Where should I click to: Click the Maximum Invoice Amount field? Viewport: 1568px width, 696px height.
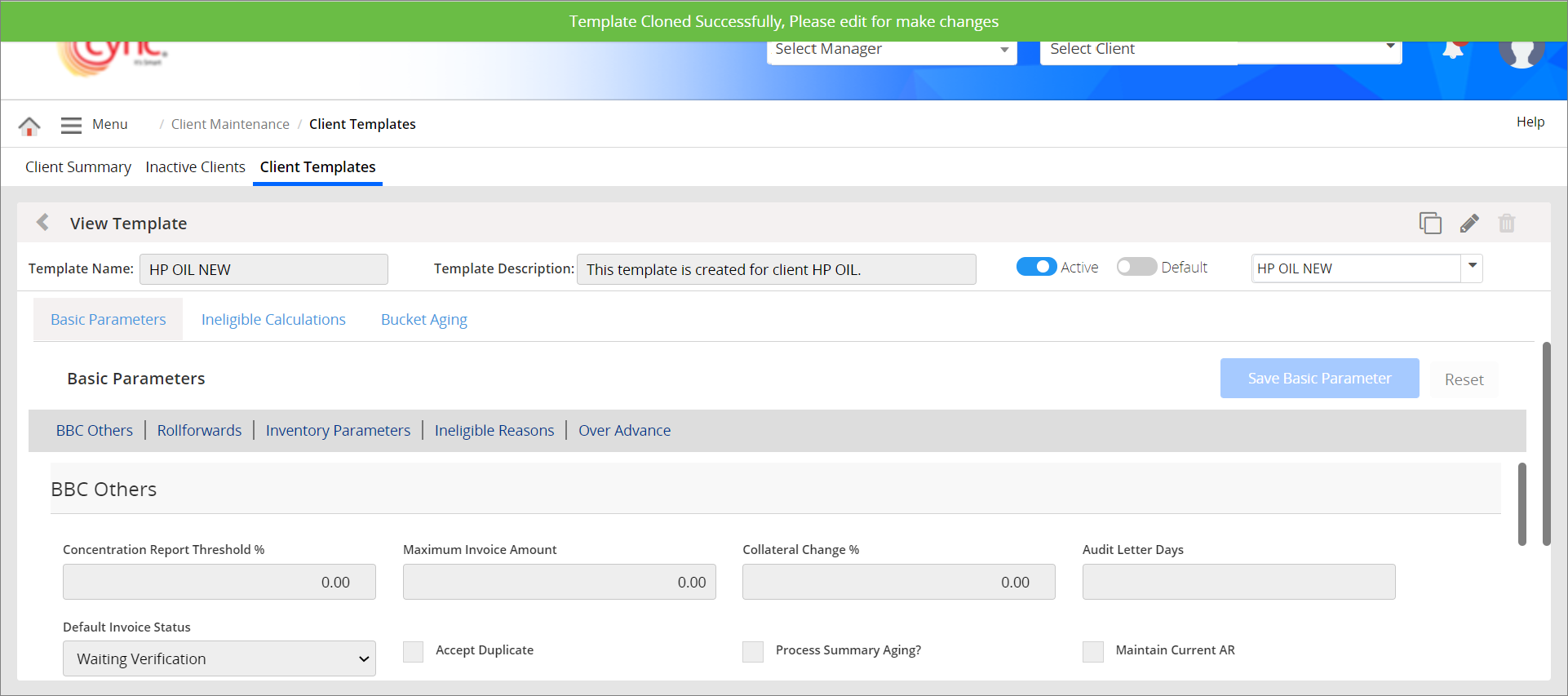pyautogui.click(x=559, y=582)
